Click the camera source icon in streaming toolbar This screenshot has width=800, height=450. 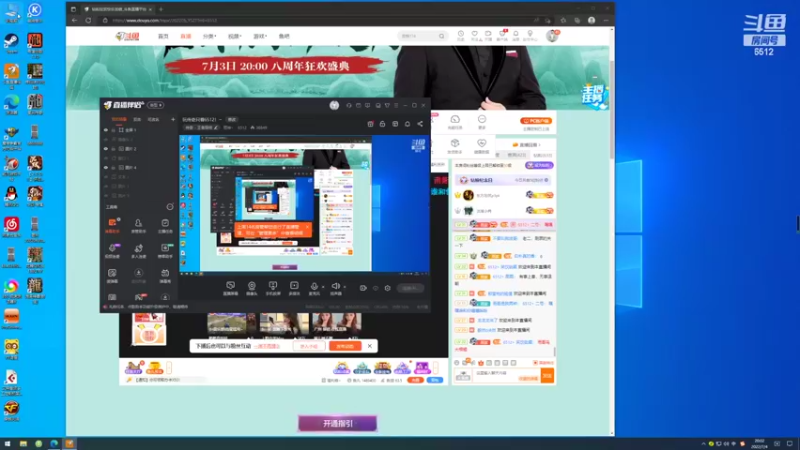[252, 286]
